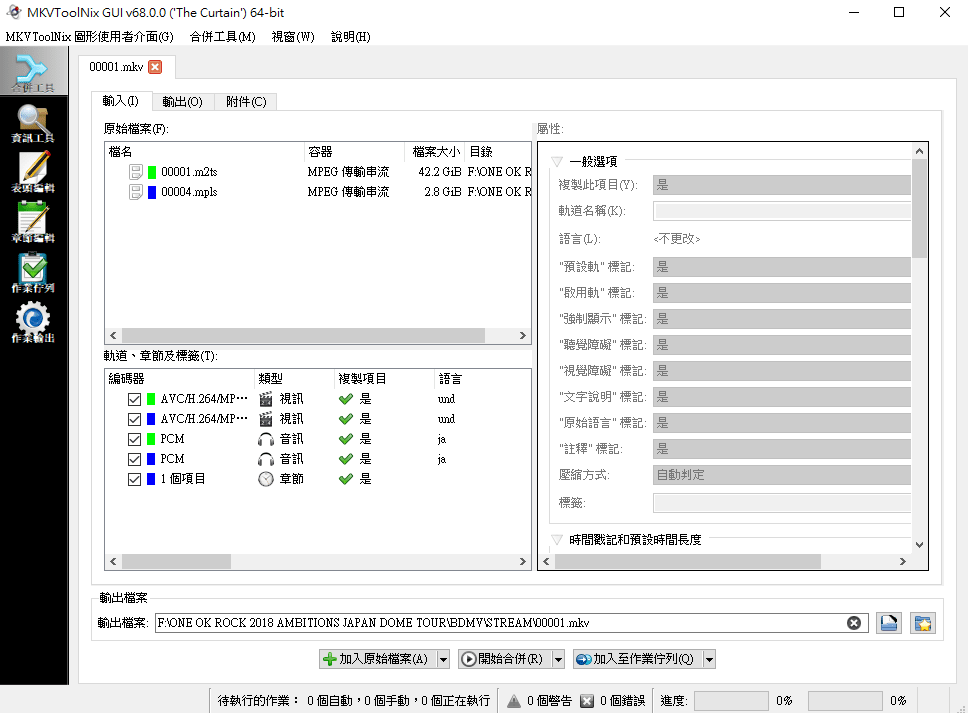968x713 pixels.
Task: Uncheck the green PCM audio track
Action: click(x=134, y=439)
